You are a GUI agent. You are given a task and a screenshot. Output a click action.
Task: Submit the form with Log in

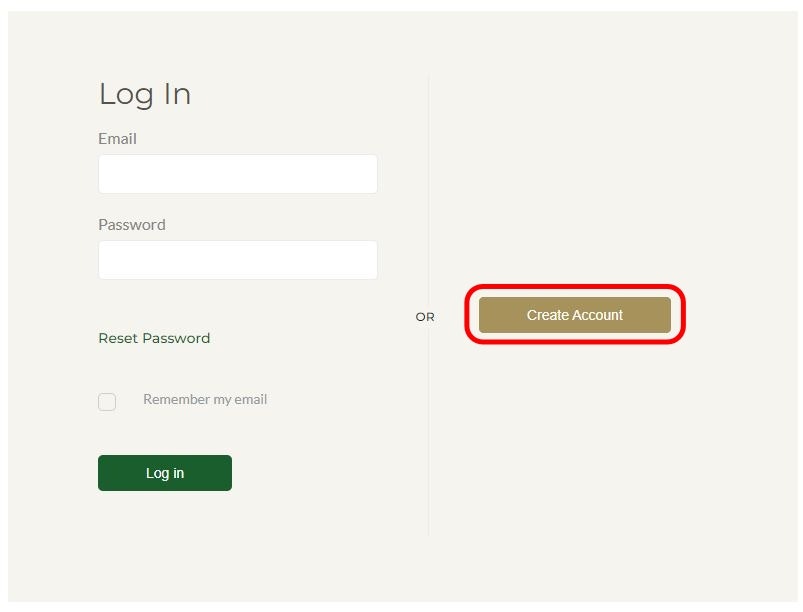tap(165, 473)
